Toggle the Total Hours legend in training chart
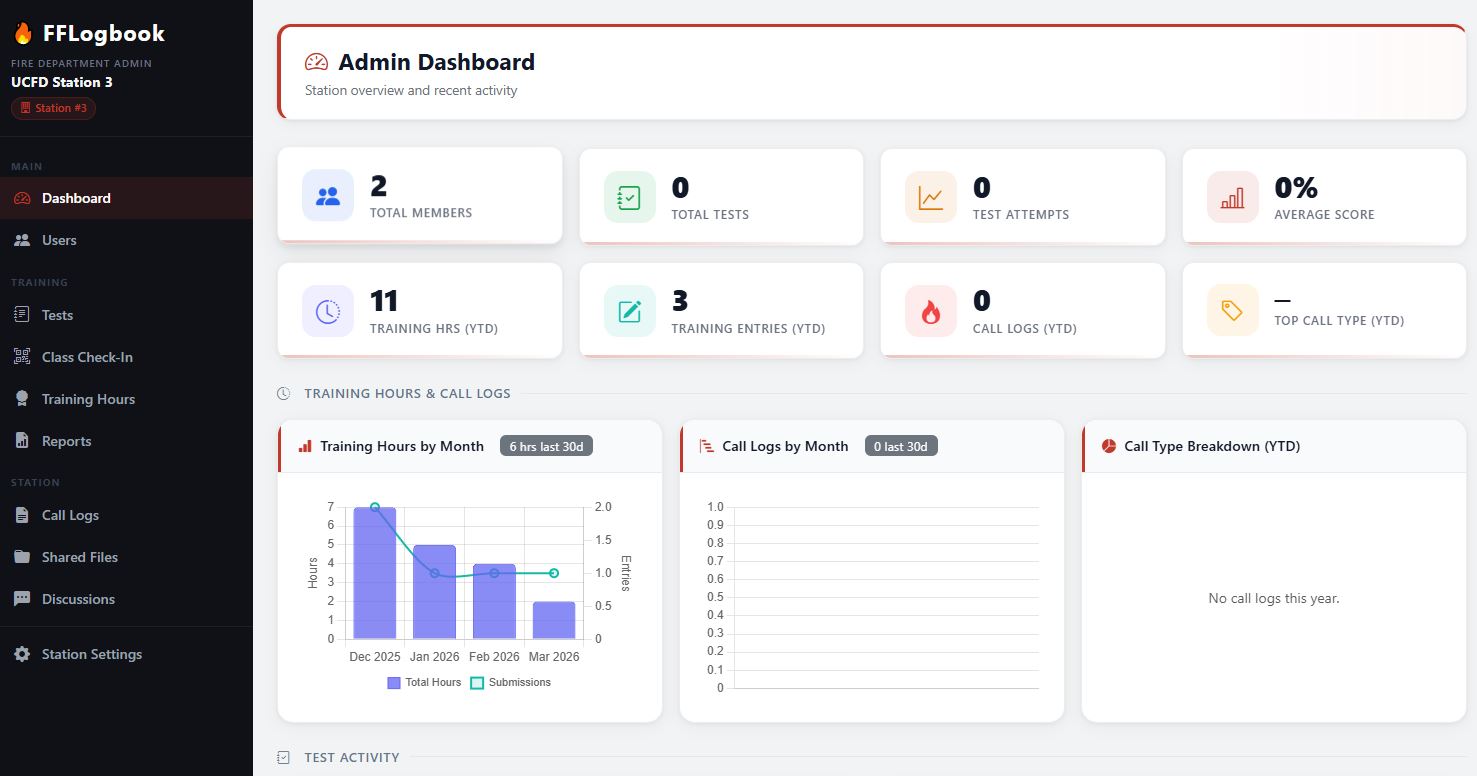1477x776 pixels. (x=426, y=682)
